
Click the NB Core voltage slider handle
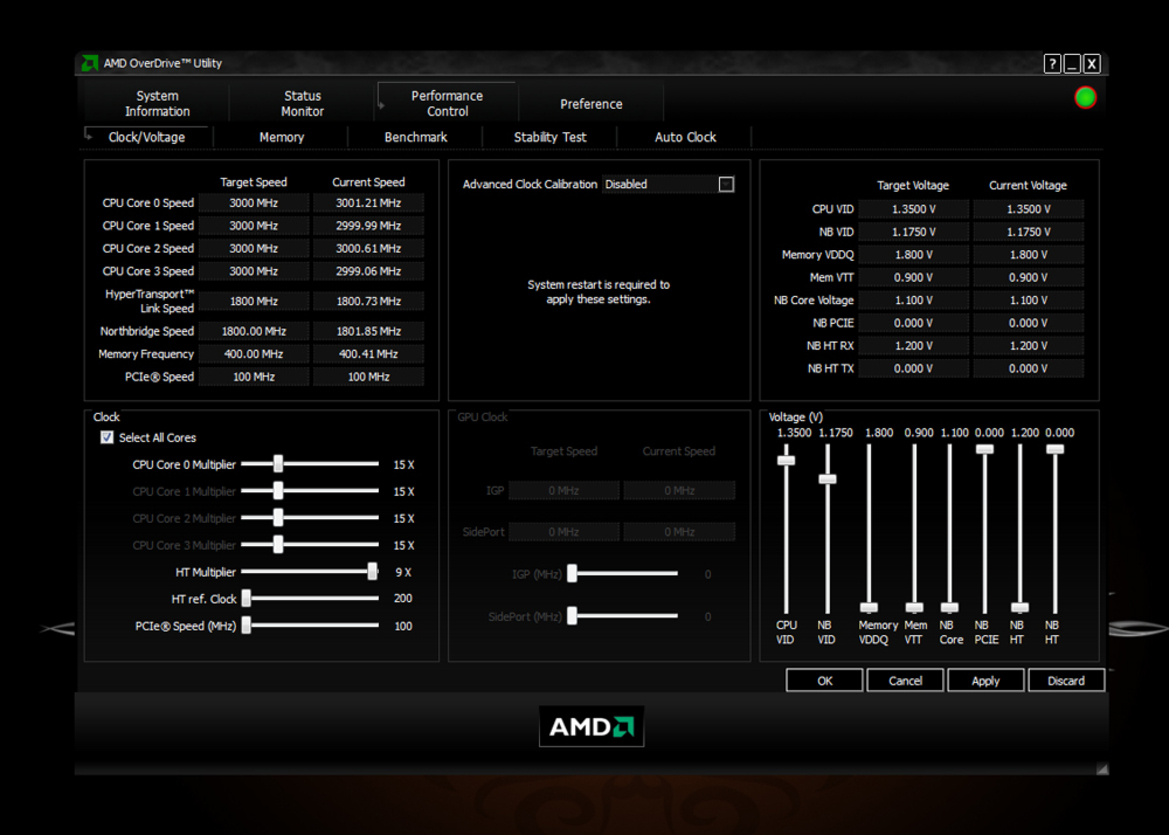tap(949, 607)
